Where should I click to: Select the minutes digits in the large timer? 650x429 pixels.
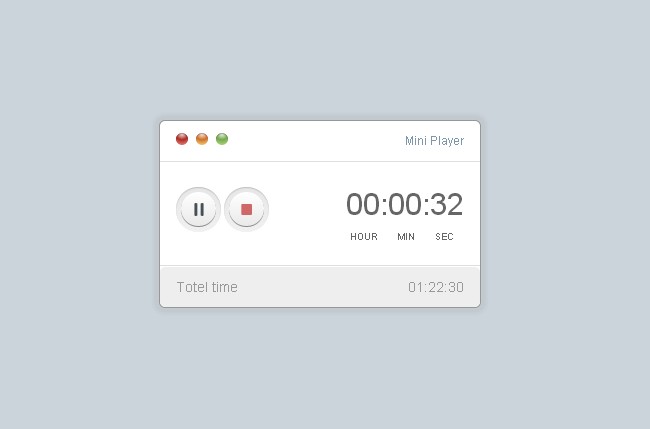tap(405, 204)
